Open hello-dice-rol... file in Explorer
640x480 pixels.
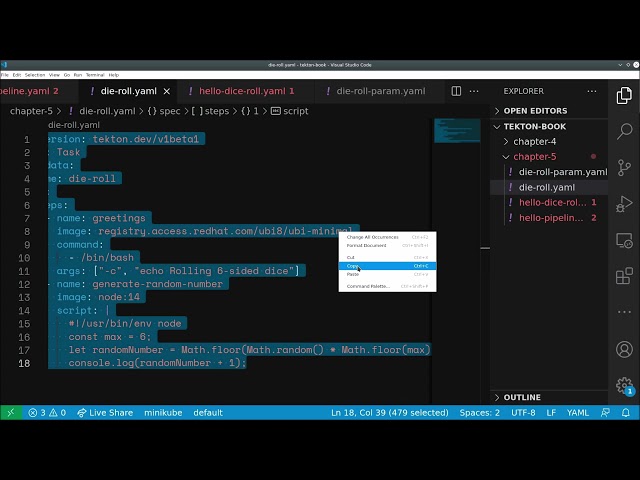click(x=549, y=202)
